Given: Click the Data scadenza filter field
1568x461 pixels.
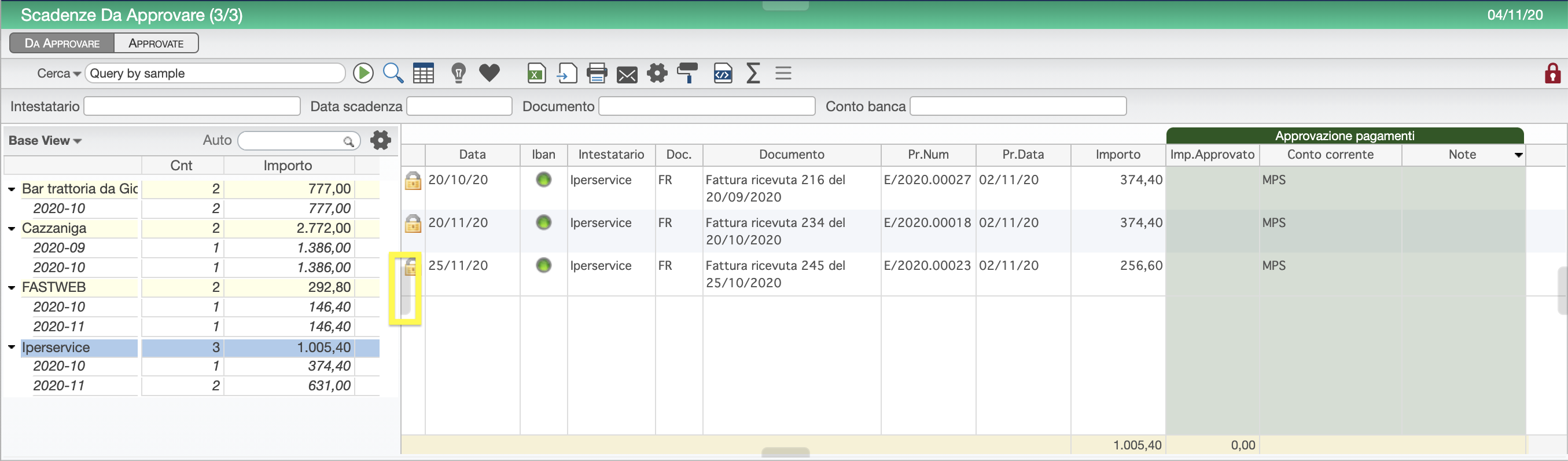Looking at the screenshot, I should pyautogui.click(x=459, y=106).
